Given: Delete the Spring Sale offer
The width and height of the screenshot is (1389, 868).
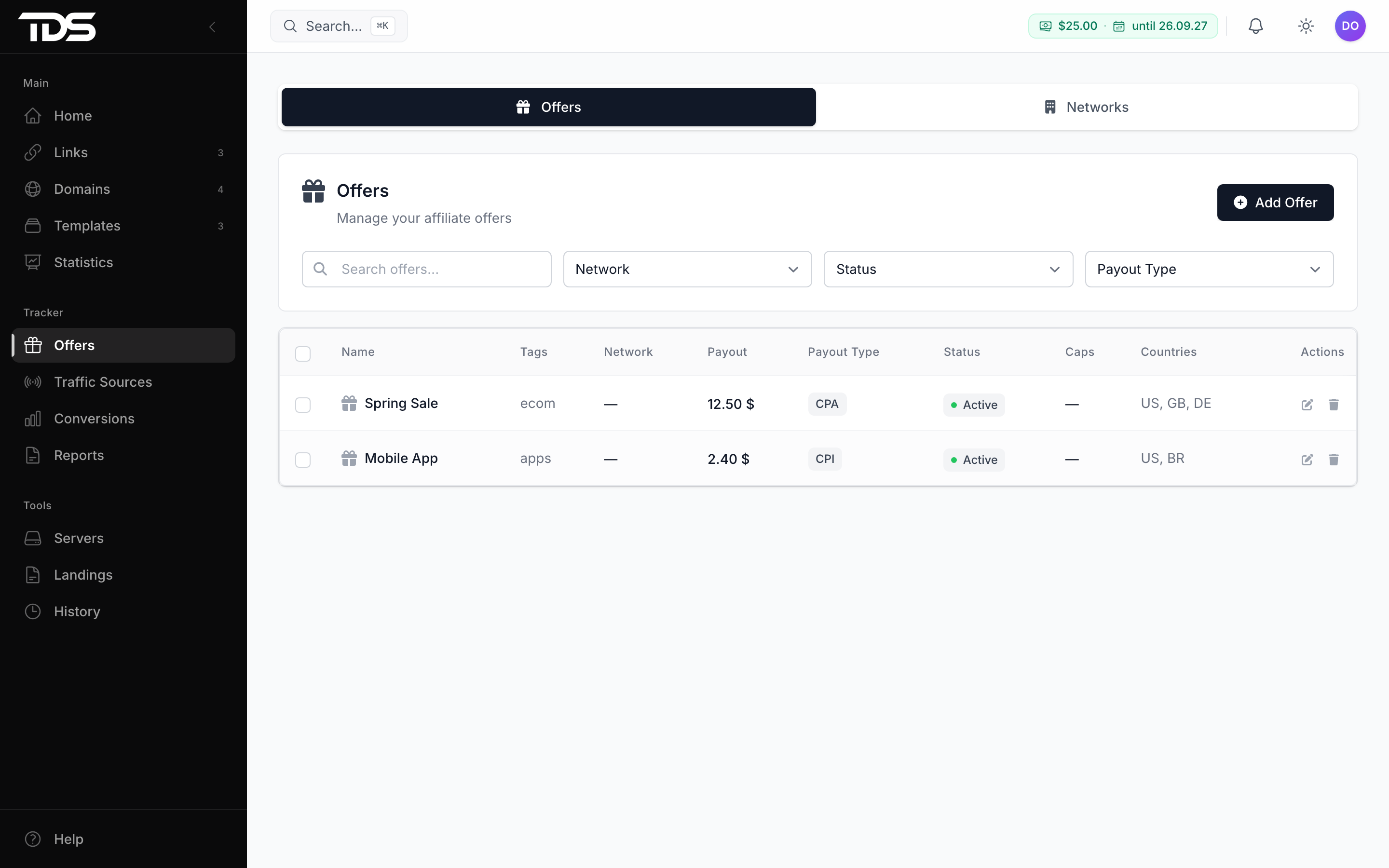Looking at the screenshot, I should click(x=1334, y=405).
